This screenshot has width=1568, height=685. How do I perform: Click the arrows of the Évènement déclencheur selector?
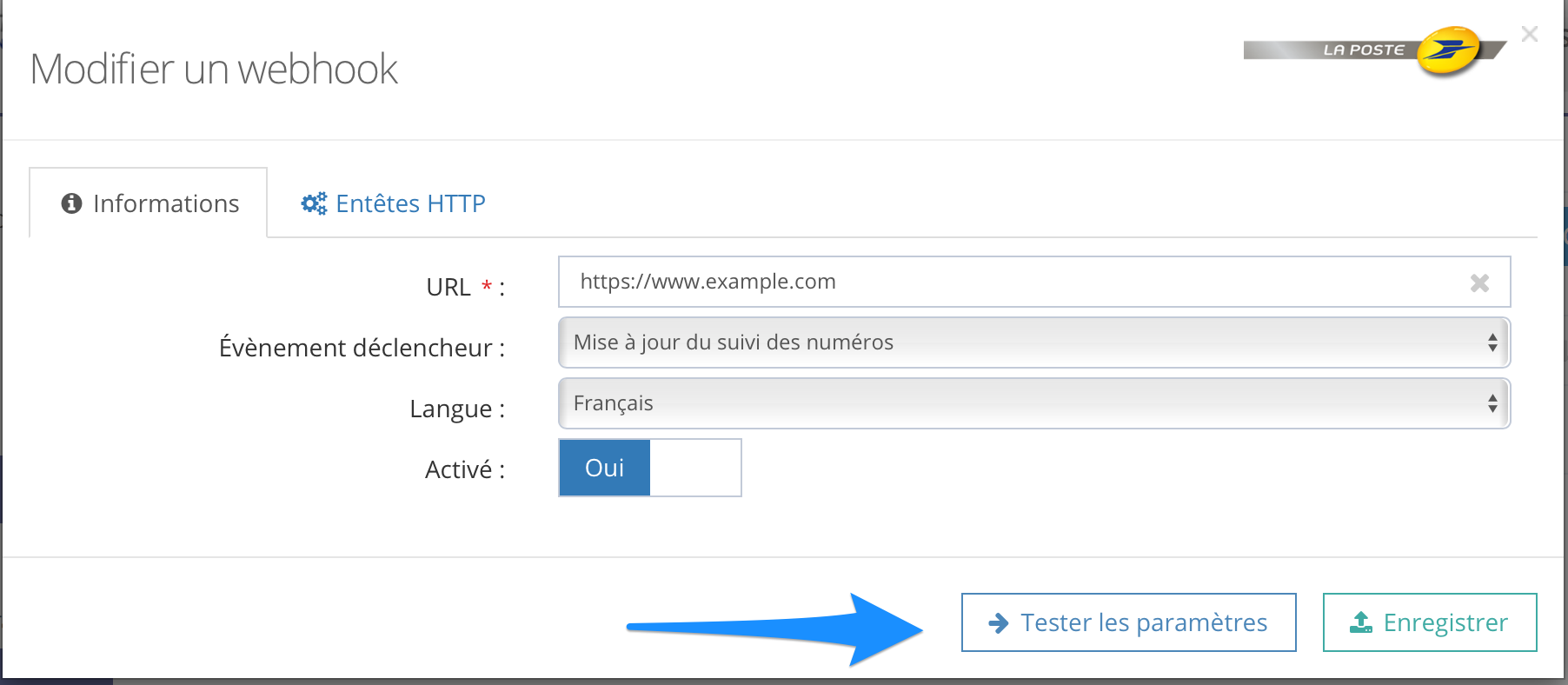(x=1492, y=342)
